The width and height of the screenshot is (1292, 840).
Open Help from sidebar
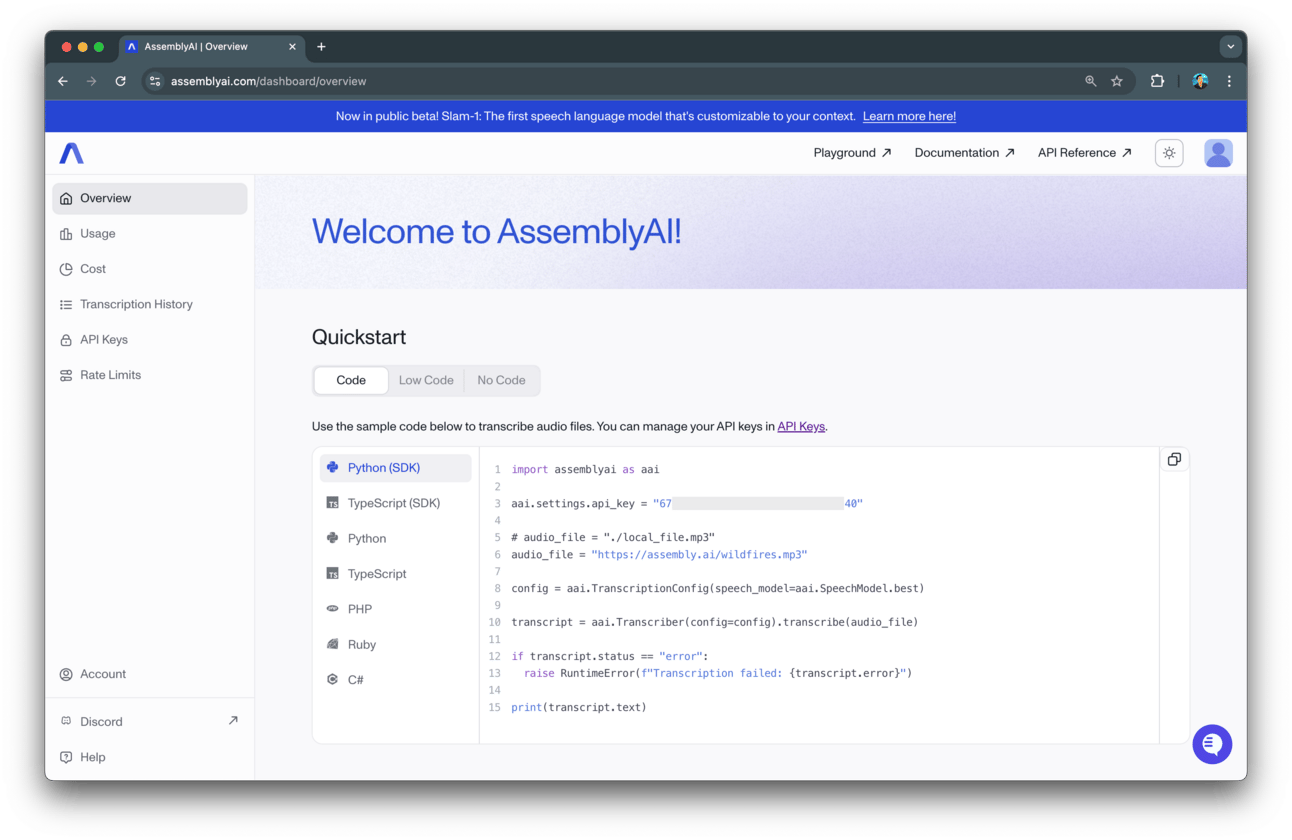pyautogui.click(x=149, y=757)
